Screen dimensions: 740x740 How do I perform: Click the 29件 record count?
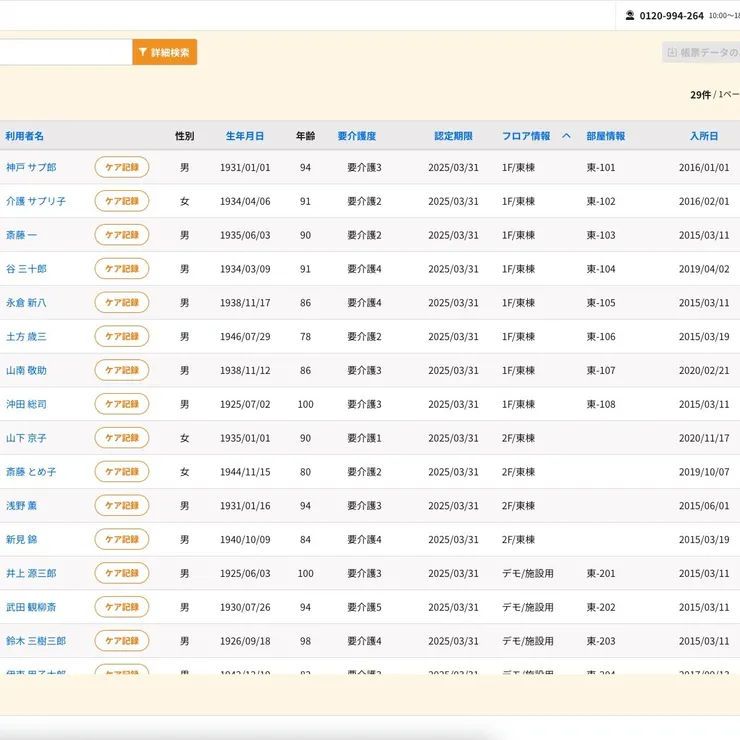pyautogui.click(x=700, y=94)
